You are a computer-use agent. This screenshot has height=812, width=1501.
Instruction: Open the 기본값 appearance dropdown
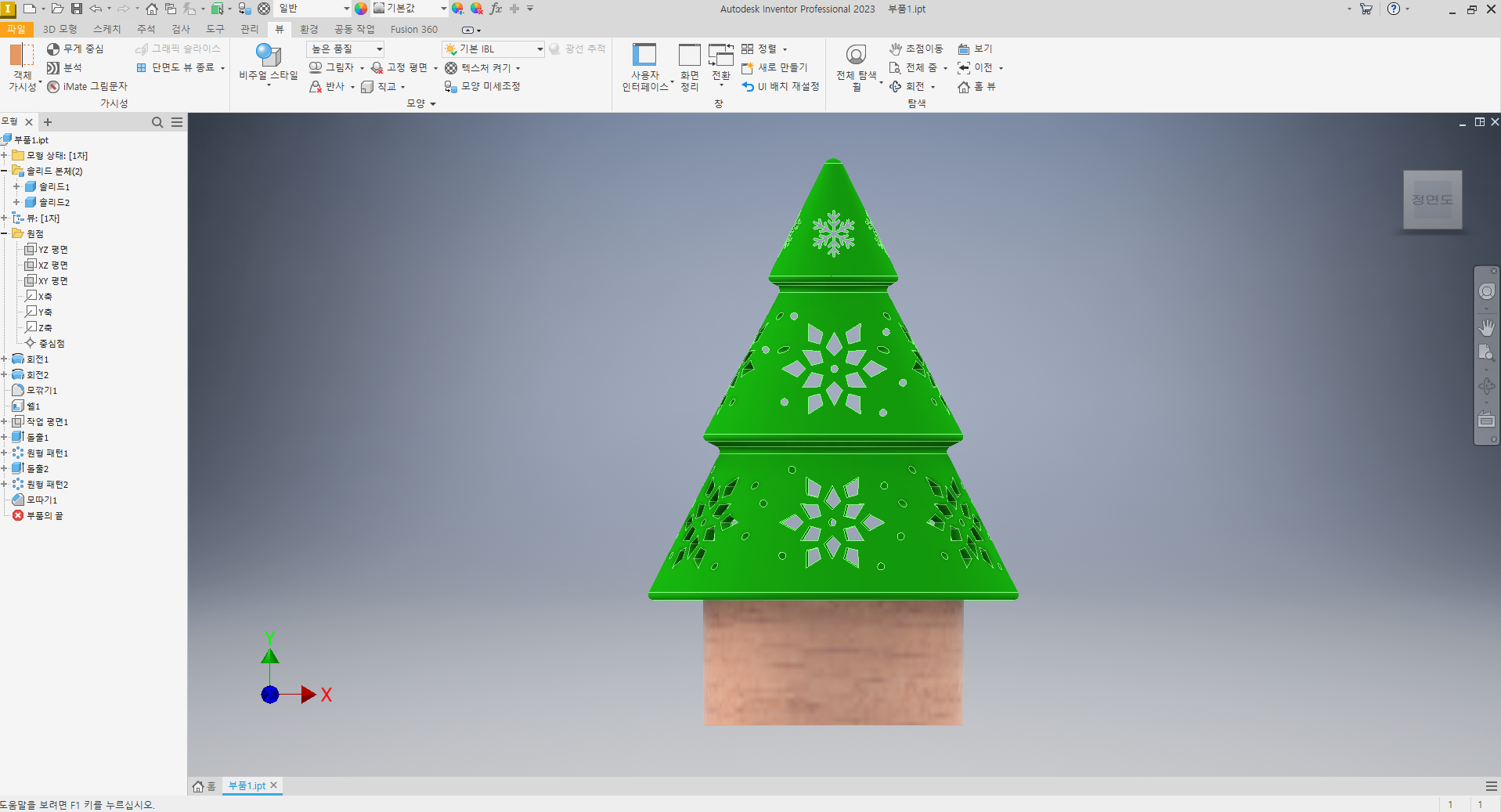point(409,9)
